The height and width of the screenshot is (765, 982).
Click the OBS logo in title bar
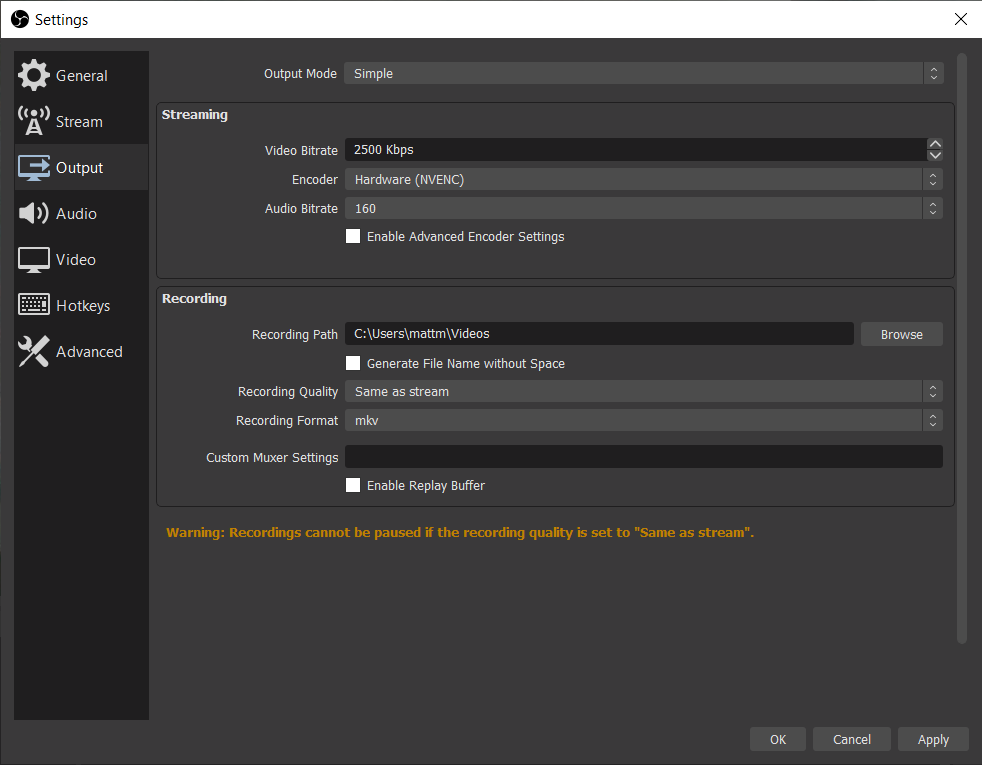(19, 19)
